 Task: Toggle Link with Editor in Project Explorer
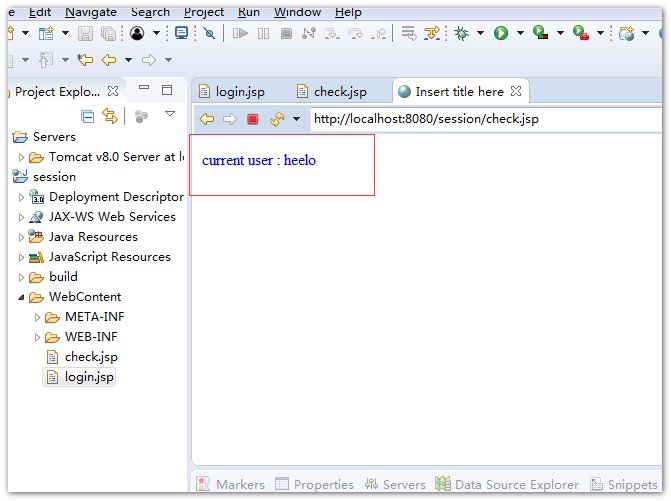pyautogui.click(x=110, y=116)
